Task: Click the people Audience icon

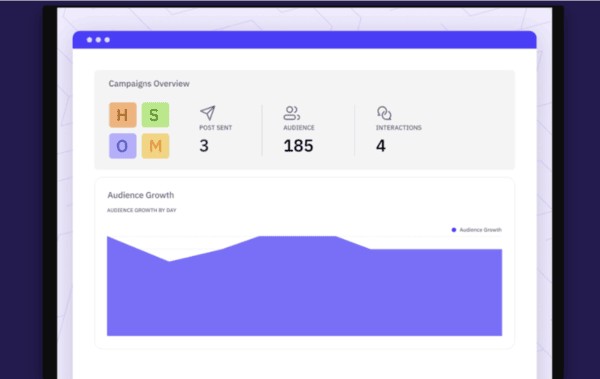Action: click(292, 113)
